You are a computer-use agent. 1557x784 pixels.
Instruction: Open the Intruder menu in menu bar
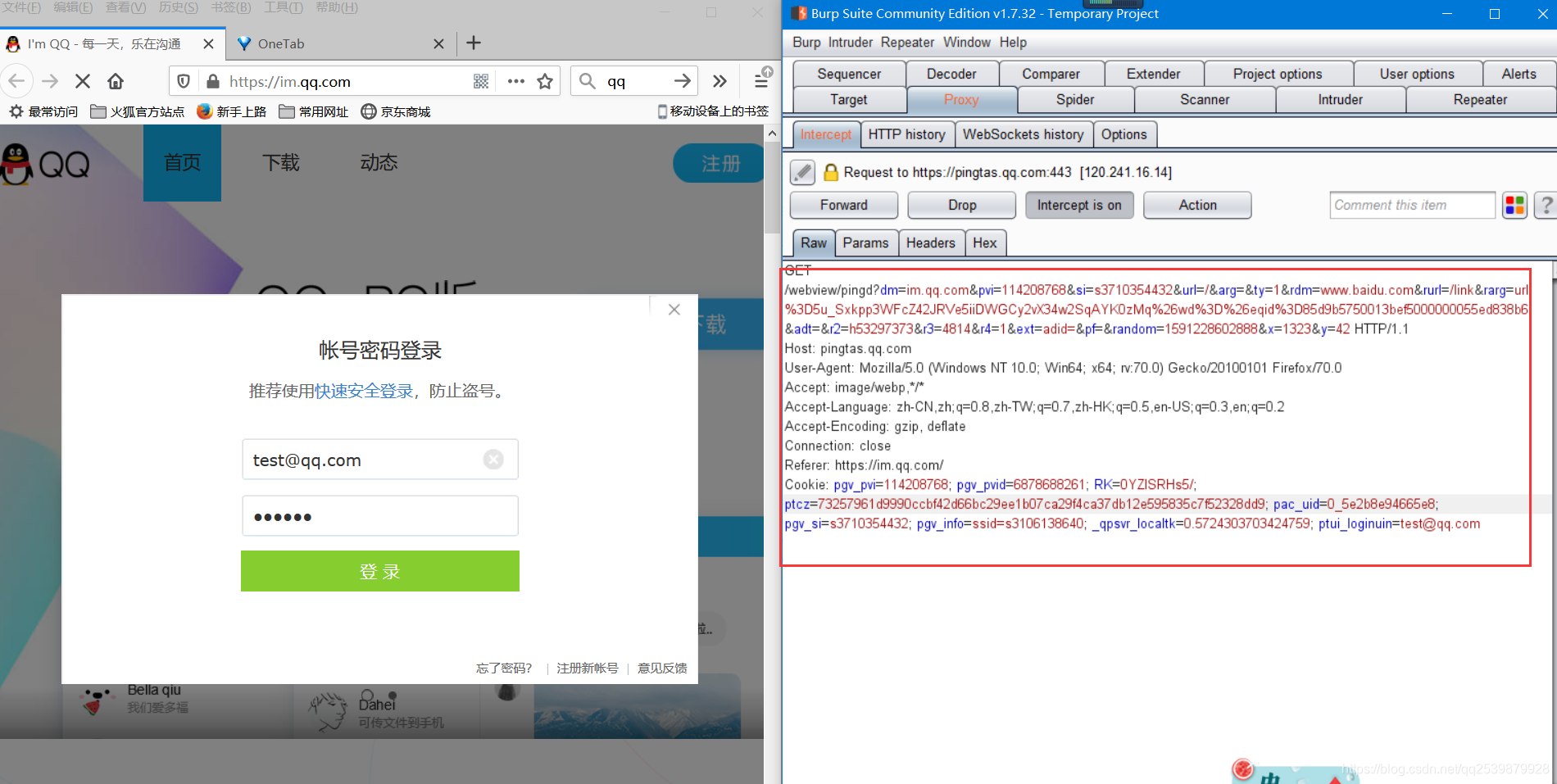point(851,43)
